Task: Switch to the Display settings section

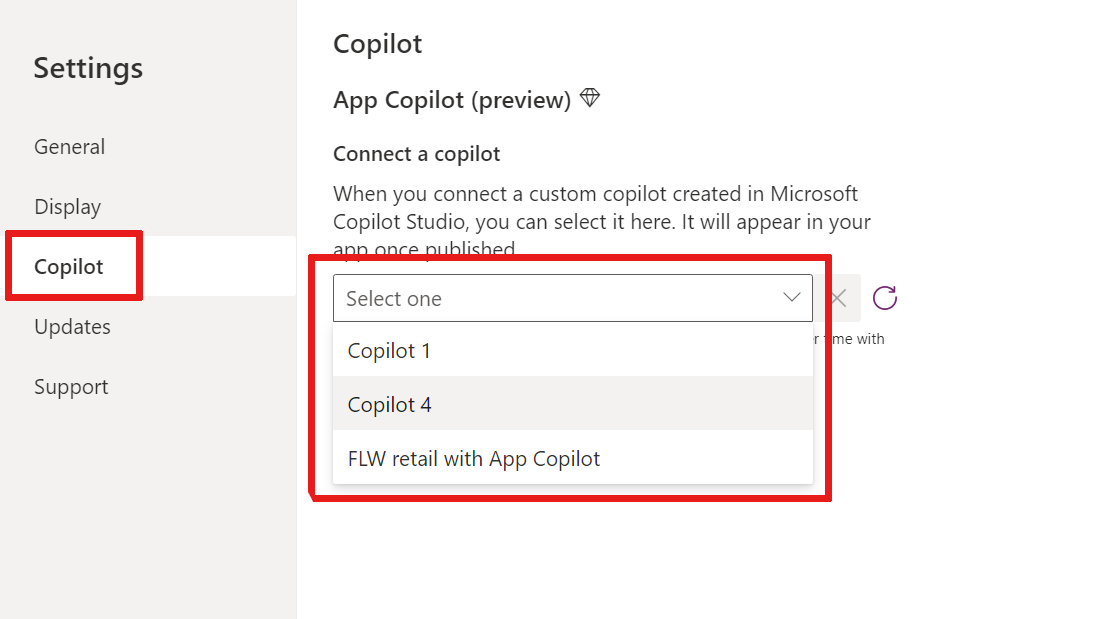Action: [x=67, y=207]
